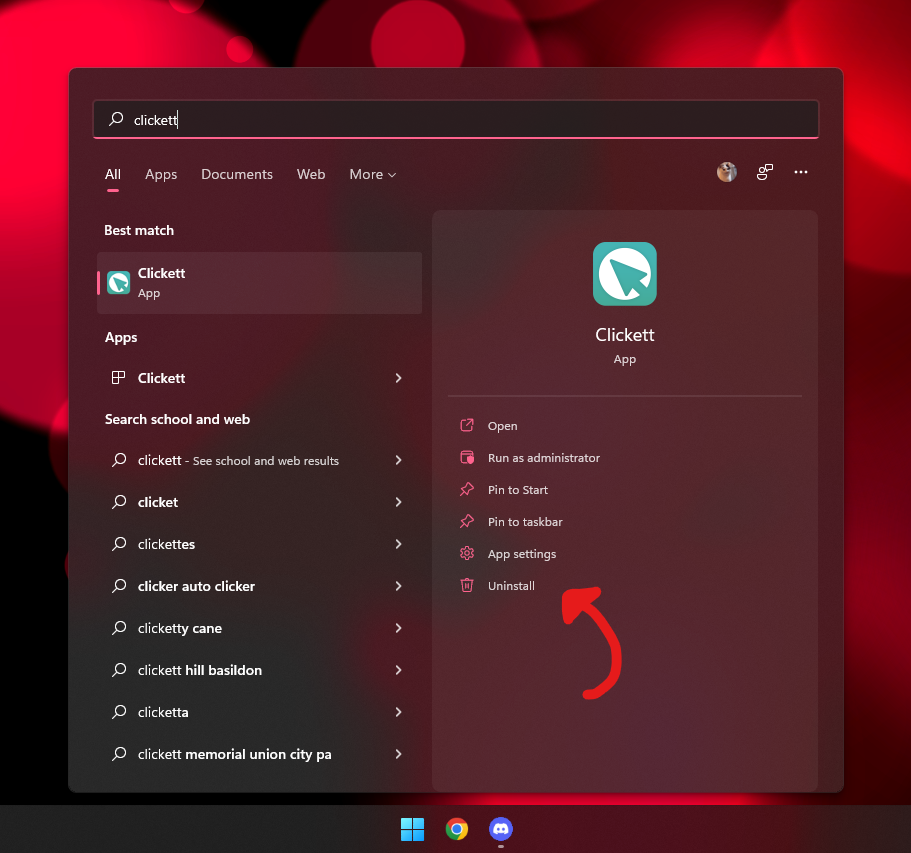Viewport: 911px width, 853px height.
Task: Choose Pin to Start action
Action: point(518,490)
